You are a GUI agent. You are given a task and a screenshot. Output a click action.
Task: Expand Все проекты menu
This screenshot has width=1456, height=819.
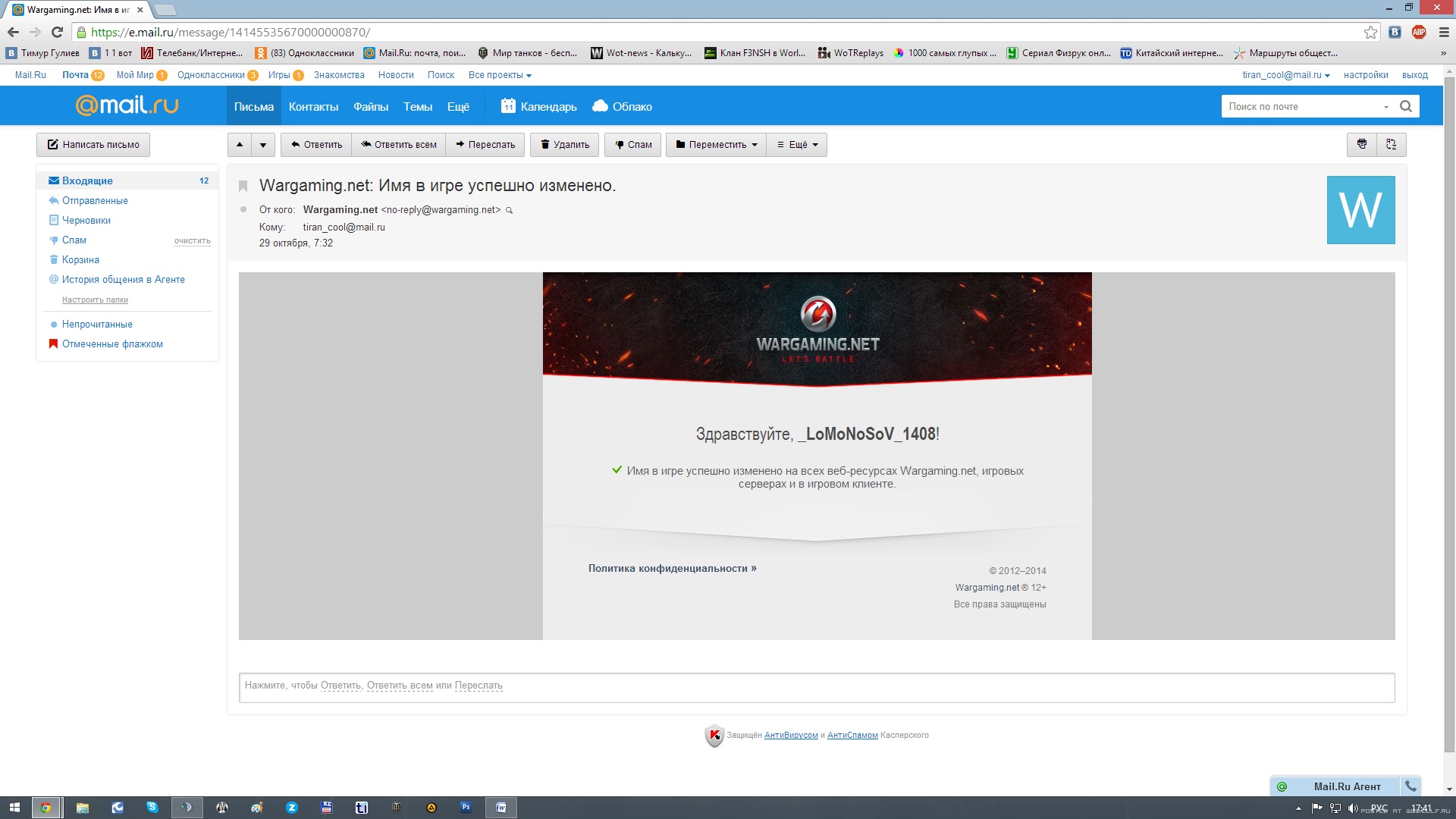(500, 75)
